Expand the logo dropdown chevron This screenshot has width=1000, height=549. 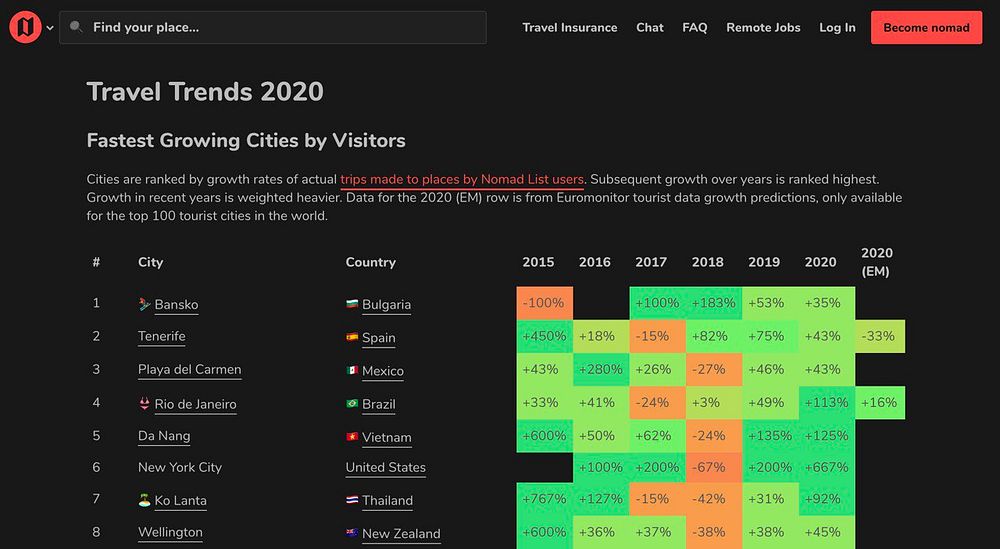50,28
